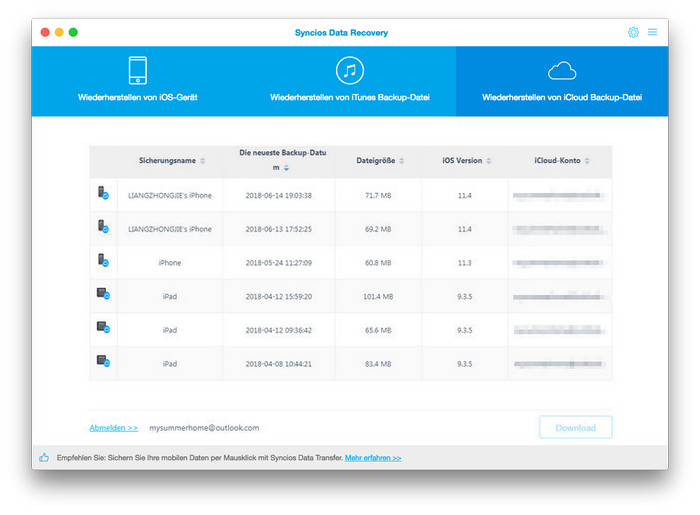Click date 2018-05-24 11:27:09
Image resolution: width=700 pixels, height=515 pixels.
pyautogui.click(x=279, y=263)
